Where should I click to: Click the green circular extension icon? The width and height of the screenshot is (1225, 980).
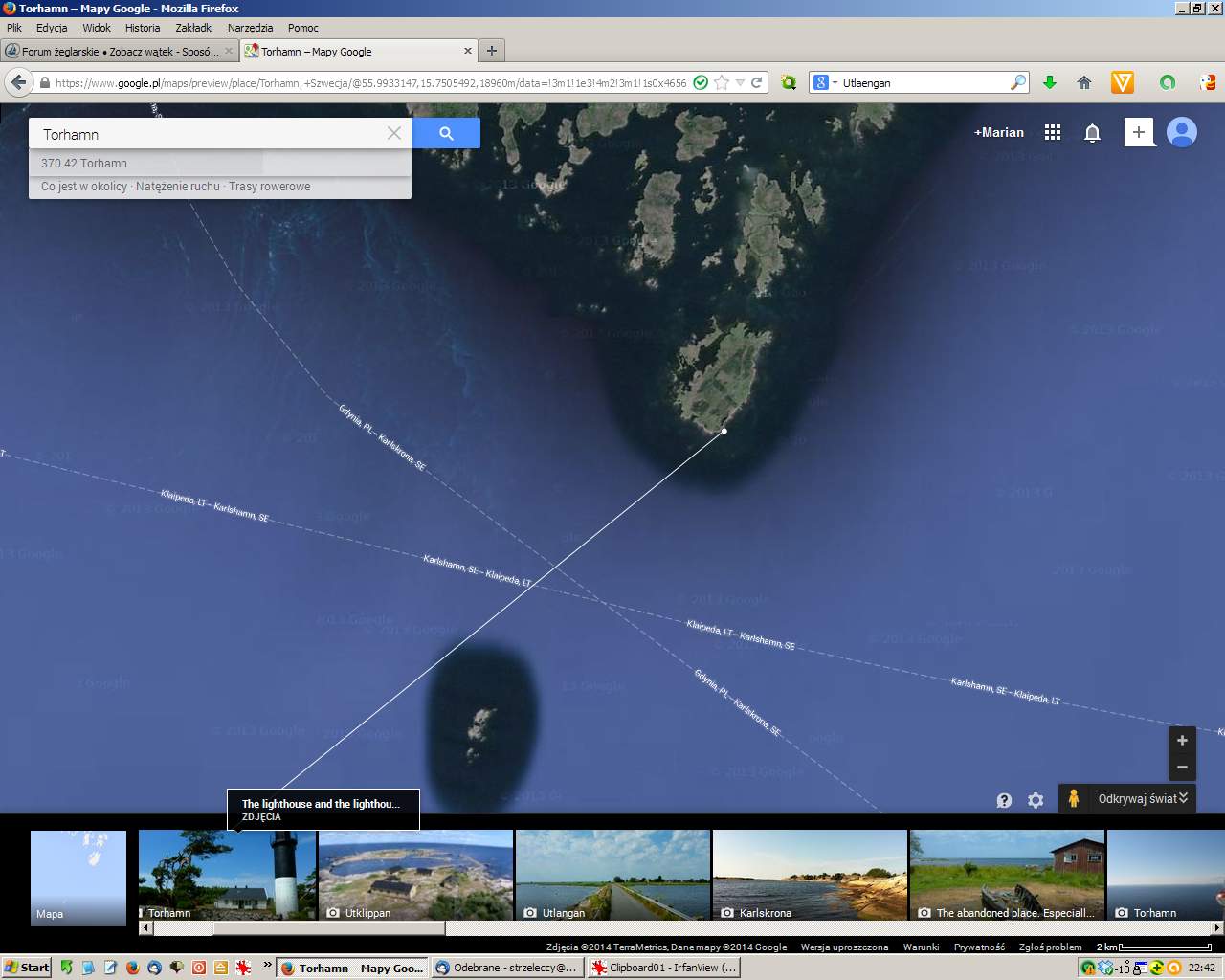point(1168,83)
